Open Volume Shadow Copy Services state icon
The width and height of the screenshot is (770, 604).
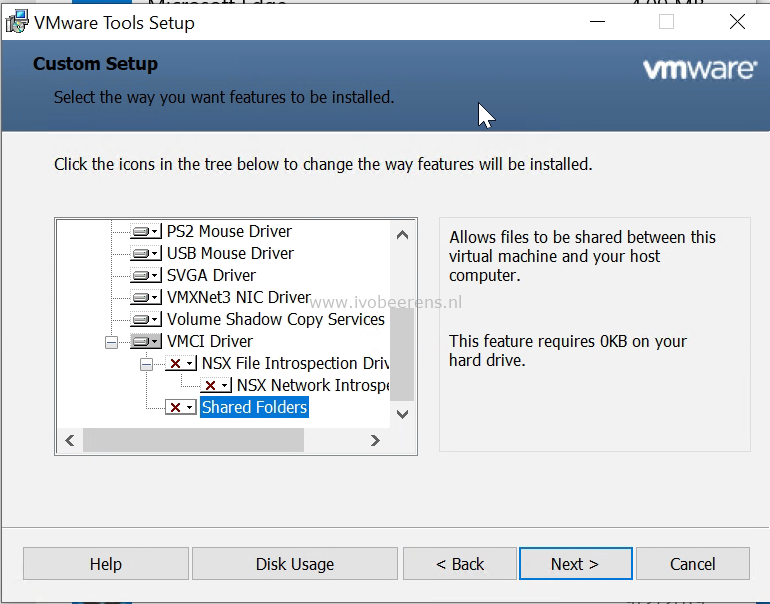(146, 320)
